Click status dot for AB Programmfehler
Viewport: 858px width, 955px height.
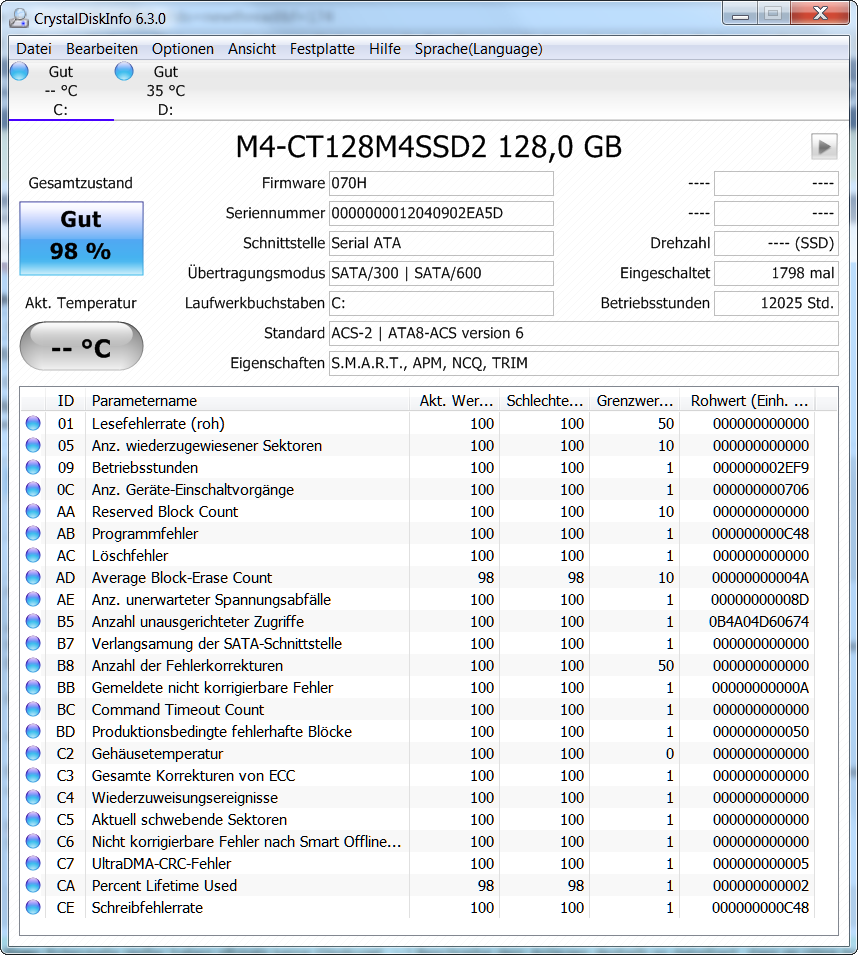pyautogui.click(x=33, y=533)
